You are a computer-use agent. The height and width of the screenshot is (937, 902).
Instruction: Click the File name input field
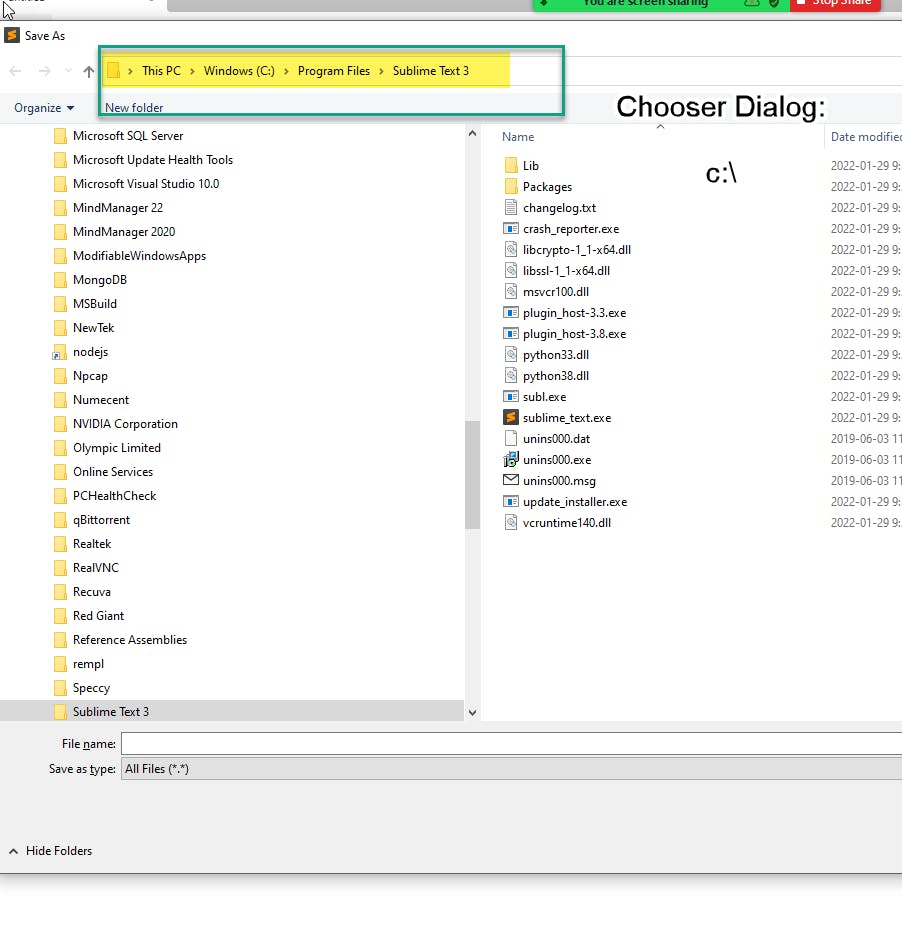pos(512,744)
